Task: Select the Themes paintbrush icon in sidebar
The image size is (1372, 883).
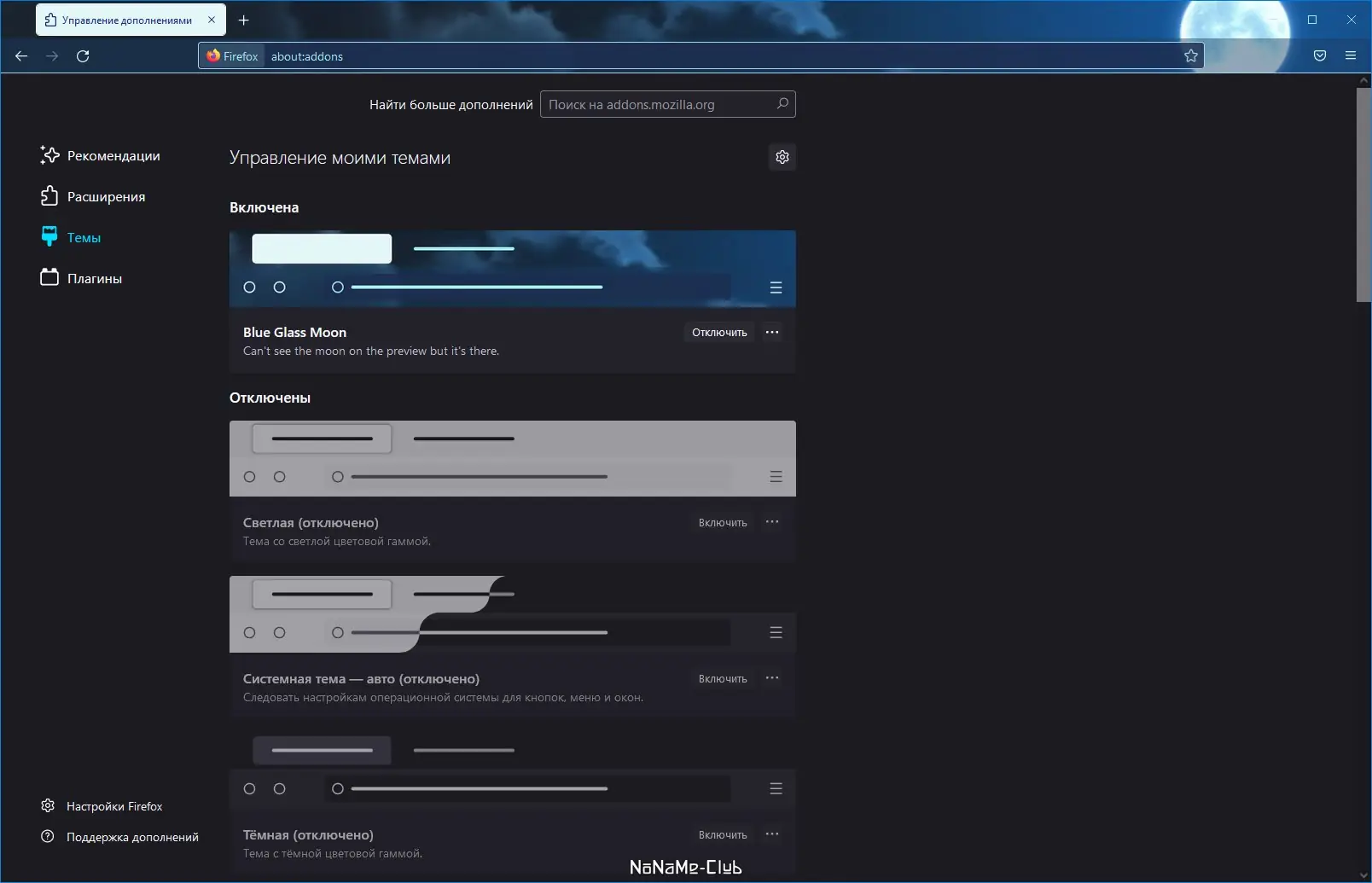Action: pos(49,237)
